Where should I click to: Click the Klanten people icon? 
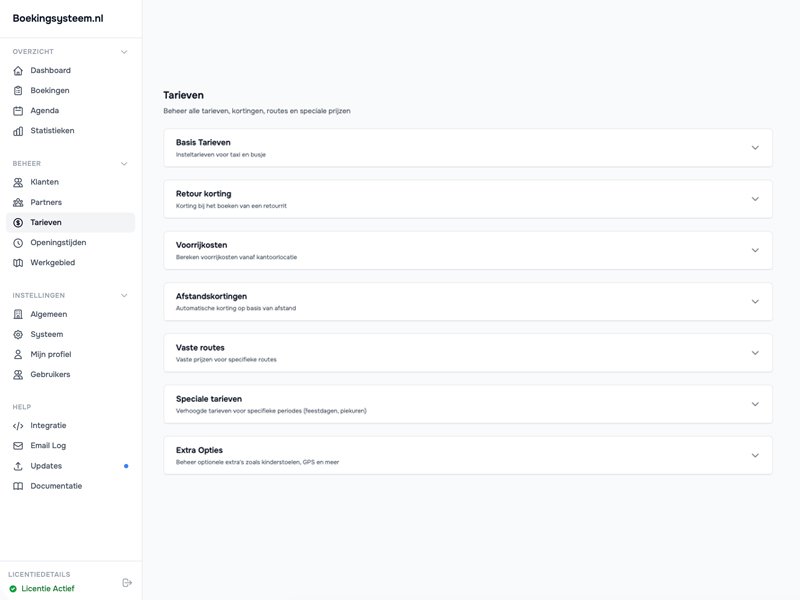tap(16, 181)
